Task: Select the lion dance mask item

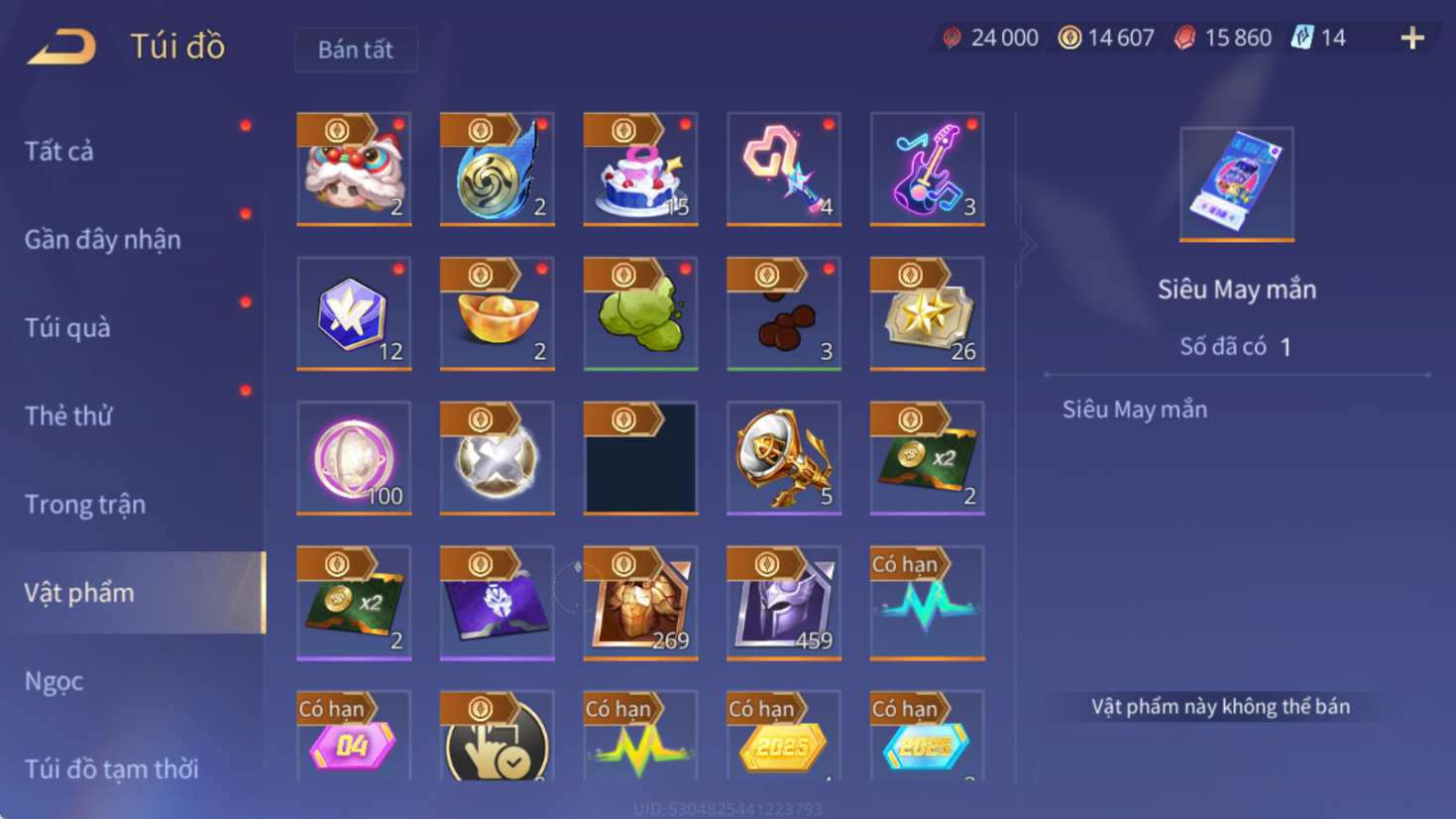Action: coord(354,169)
